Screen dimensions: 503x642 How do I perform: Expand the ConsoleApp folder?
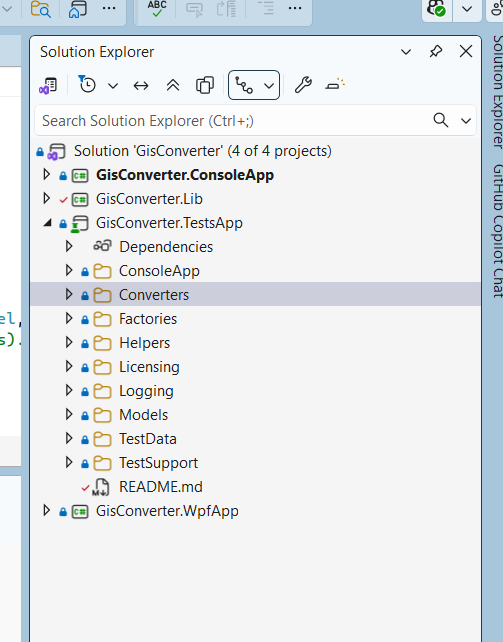(69, 271)
